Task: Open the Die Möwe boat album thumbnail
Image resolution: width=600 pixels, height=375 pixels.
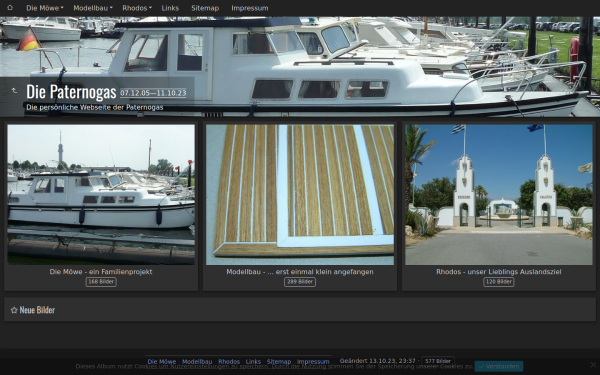Action: point(101,194)
